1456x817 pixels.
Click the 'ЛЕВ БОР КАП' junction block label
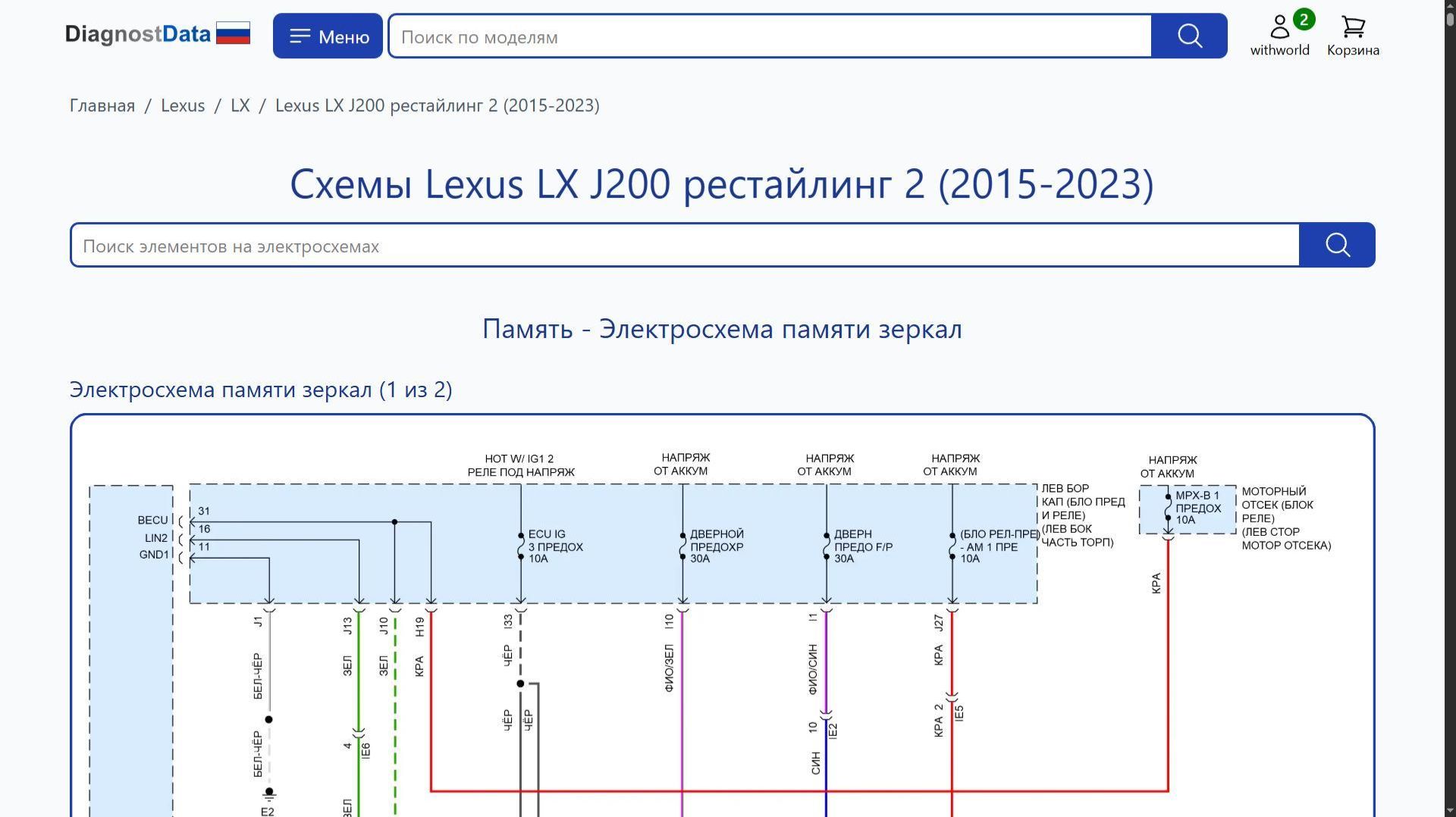pos(1083,515)
